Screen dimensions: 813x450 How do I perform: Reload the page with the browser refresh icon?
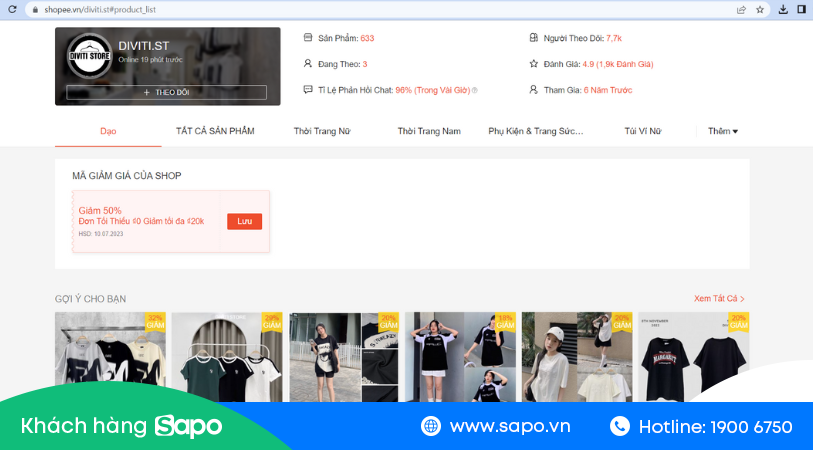tap(12, 9)
